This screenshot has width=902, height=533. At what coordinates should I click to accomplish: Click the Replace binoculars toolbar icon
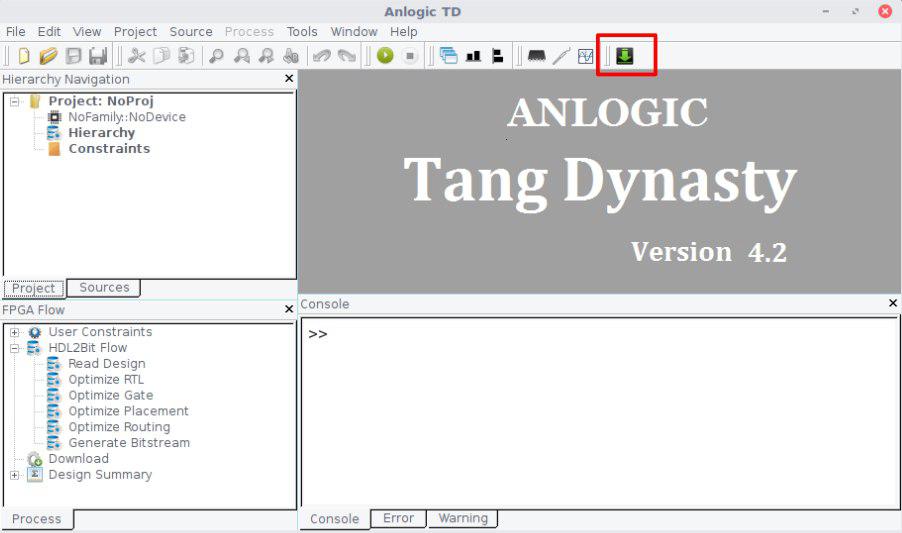291,56
